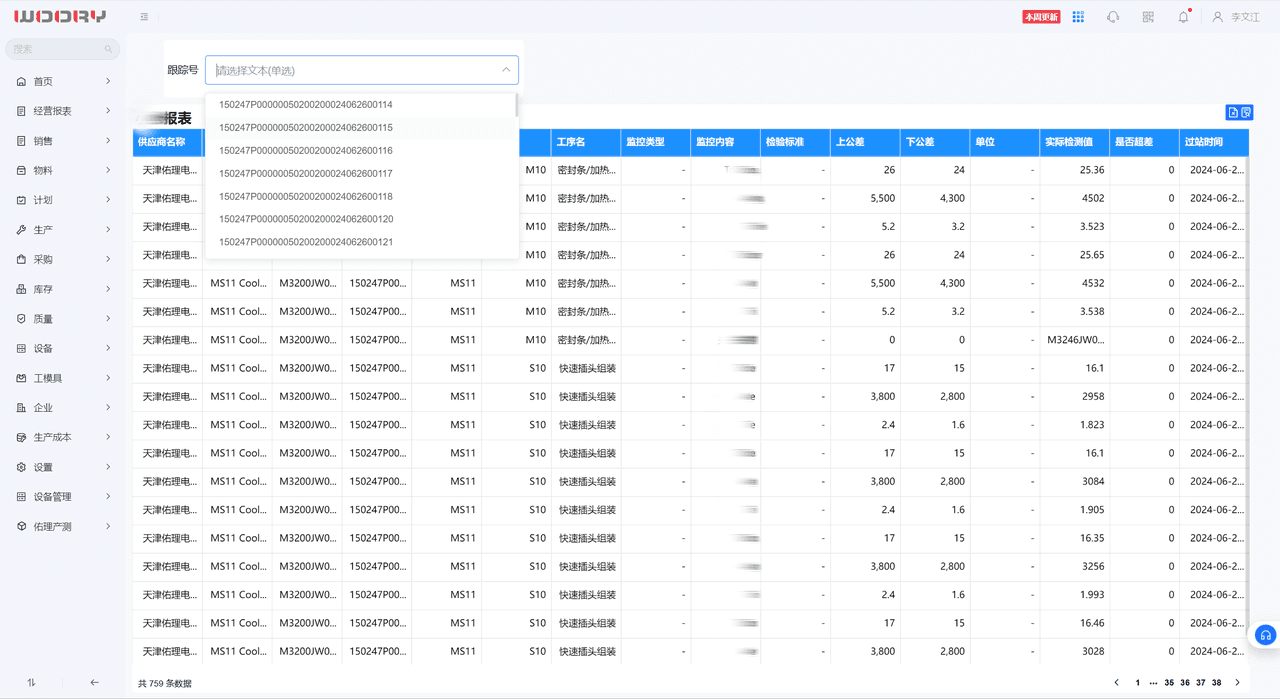Collapse the sidebar via the hamburger icon
Image resolution: width=1280 pixels, height=699 pixels.
click(x=145, y=17)
